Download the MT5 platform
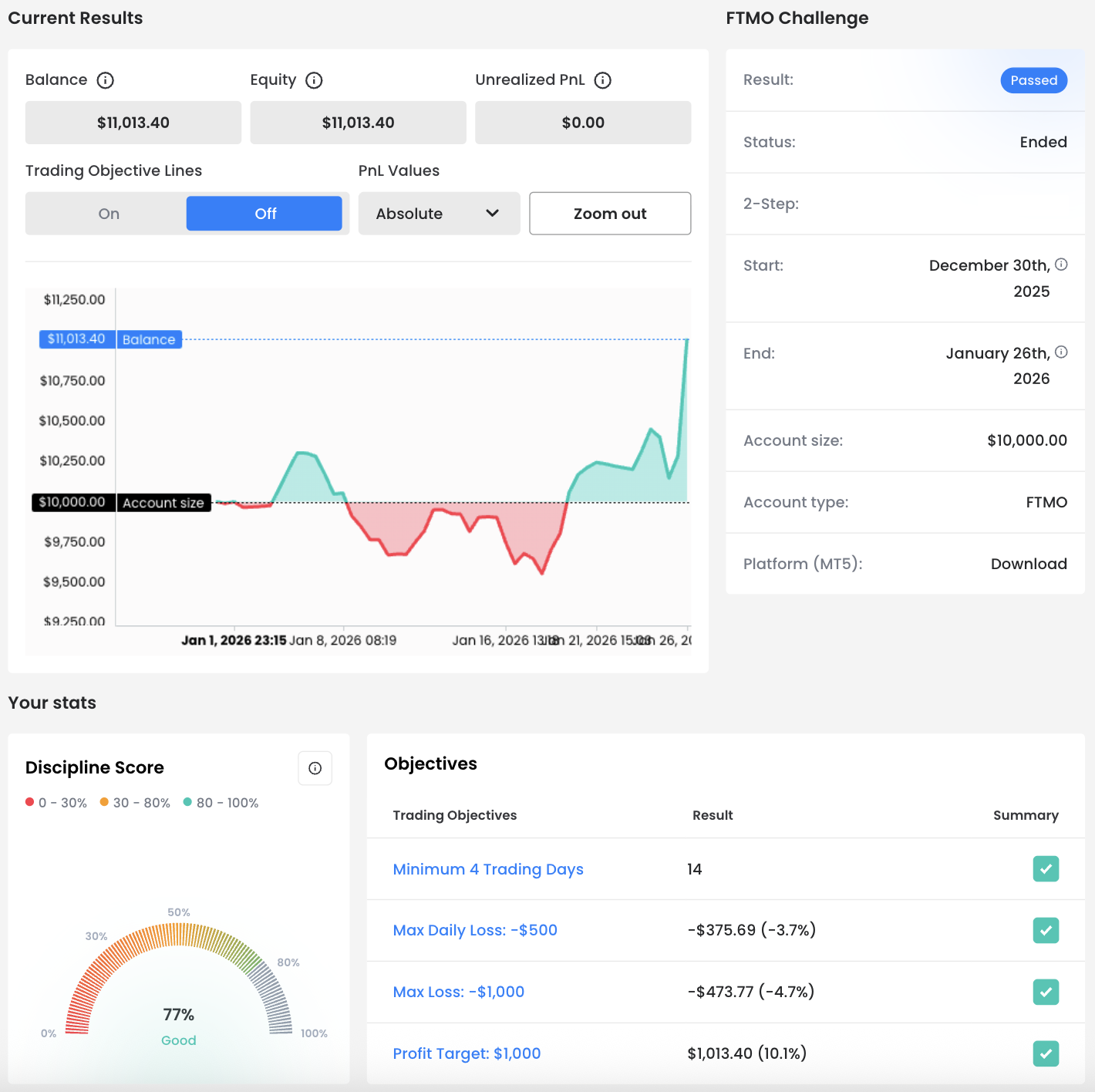Screen dimensions: 1095x1092 pyautogui.click(x=1029, y=564)
